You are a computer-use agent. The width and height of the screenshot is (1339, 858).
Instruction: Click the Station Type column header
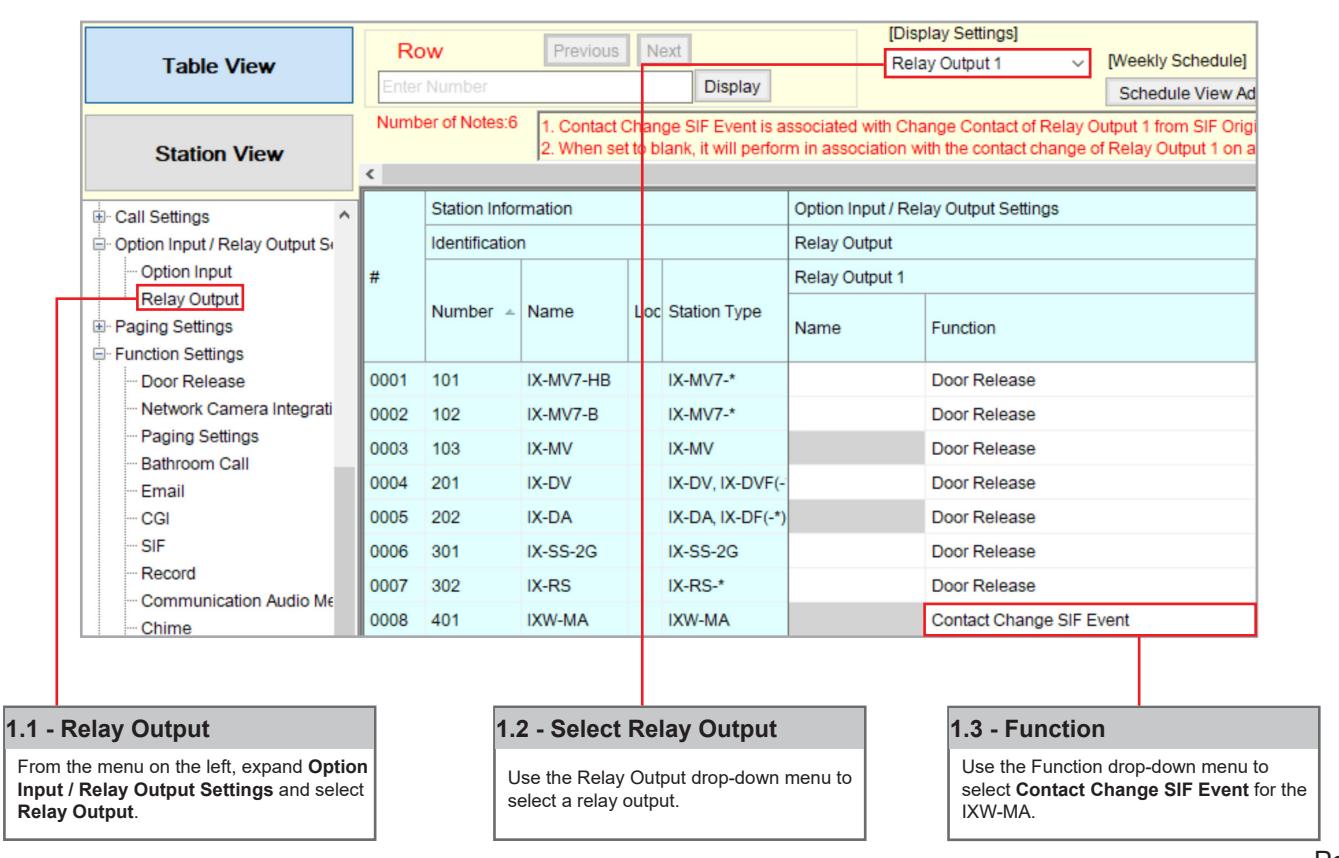pos(724,311)
